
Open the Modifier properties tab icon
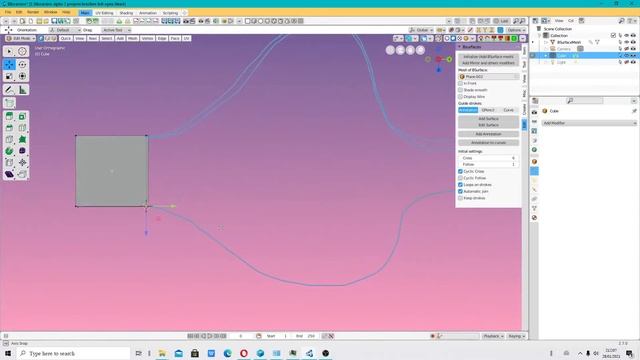pos(534,171)
